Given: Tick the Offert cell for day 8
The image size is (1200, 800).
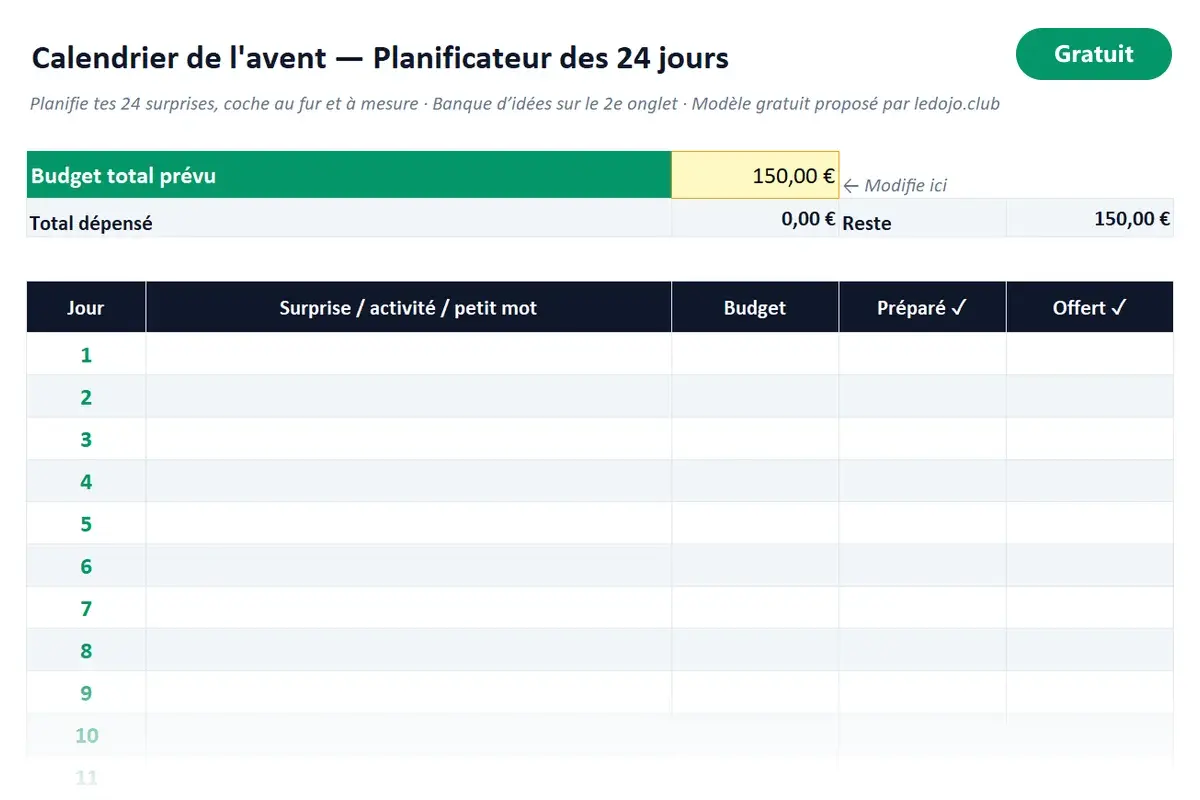Looking at the screenshot, I should [1090, 650].
